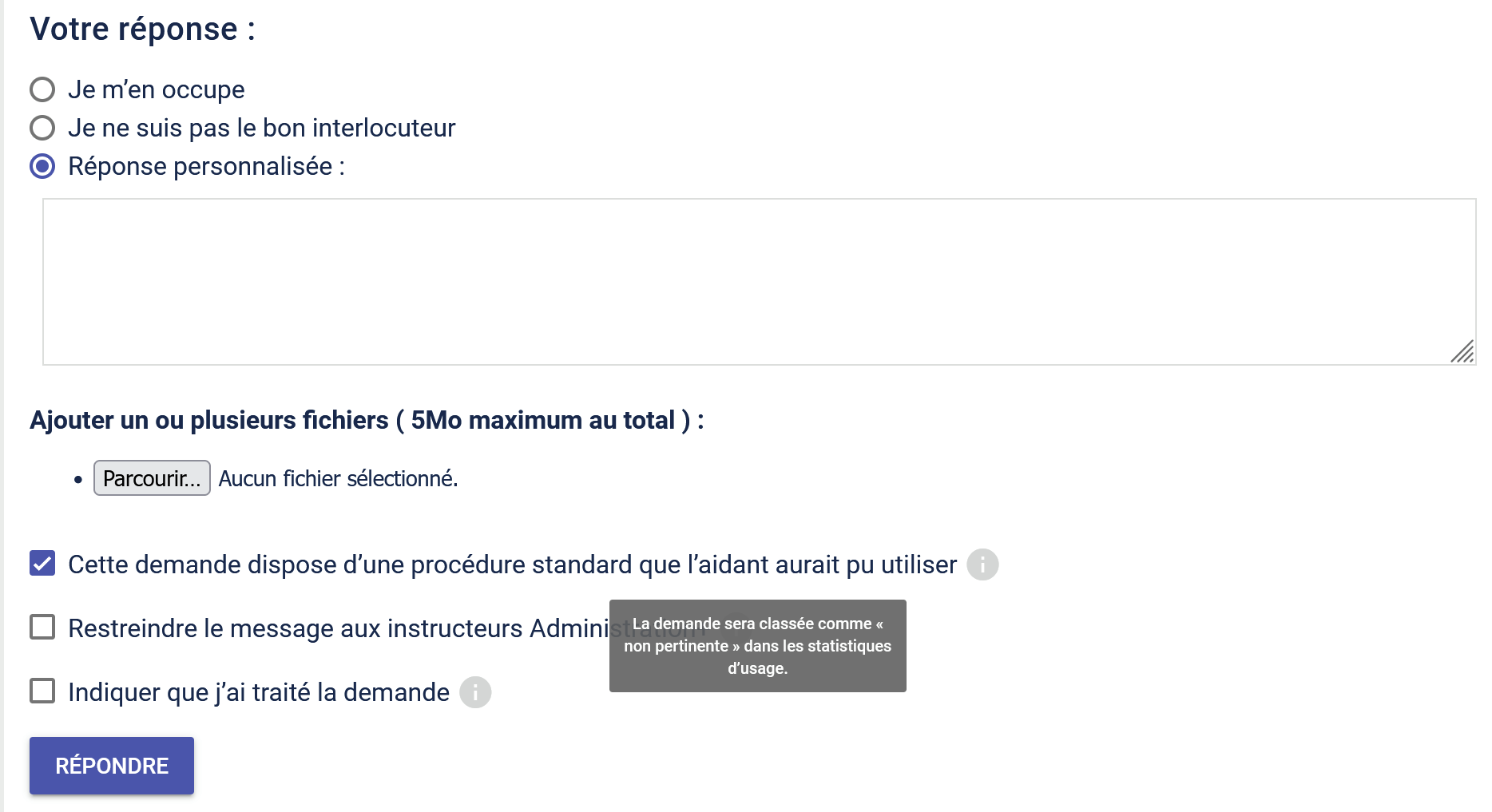This screenshot has width=1492, height=812.
Task: Click the info icon next to "Indiquer que j'ai traité la demande"
Action: click(475, 692)
